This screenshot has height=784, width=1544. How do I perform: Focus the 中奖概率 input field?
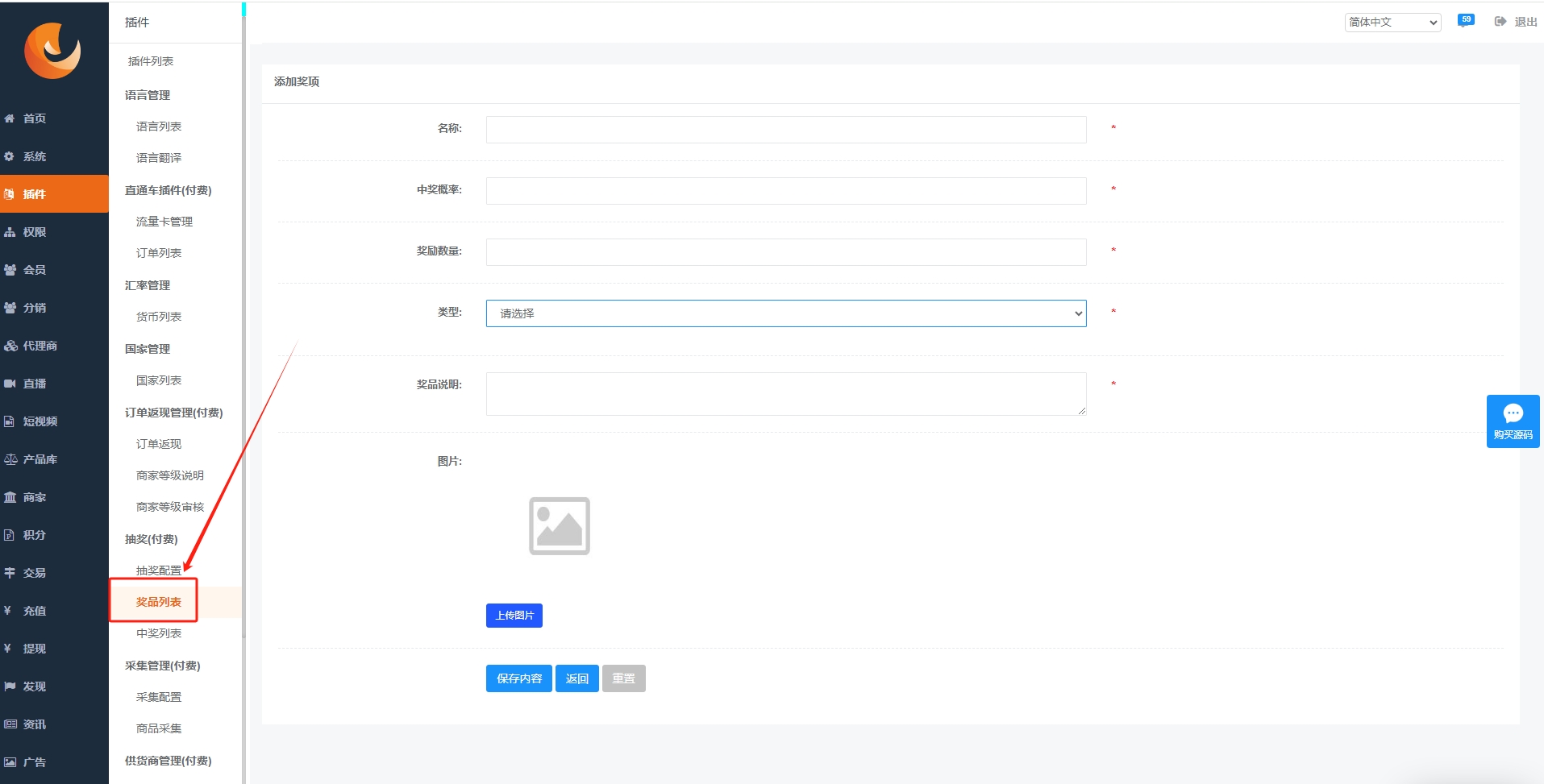tap(786, 191)
